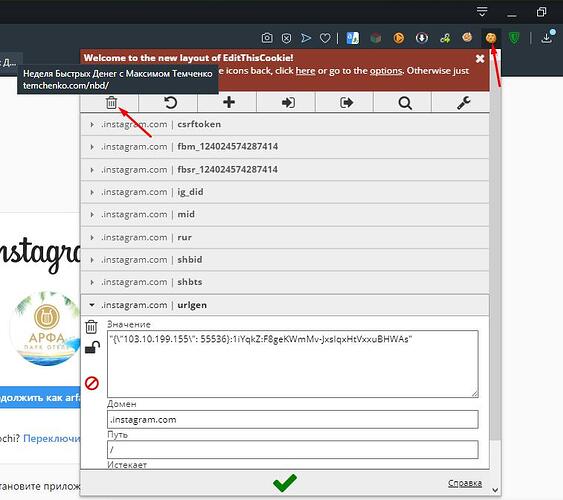The width and height of the screenshot is (563, 500).
Task: Click the "here" link in the banner
Action: (305, 71)
